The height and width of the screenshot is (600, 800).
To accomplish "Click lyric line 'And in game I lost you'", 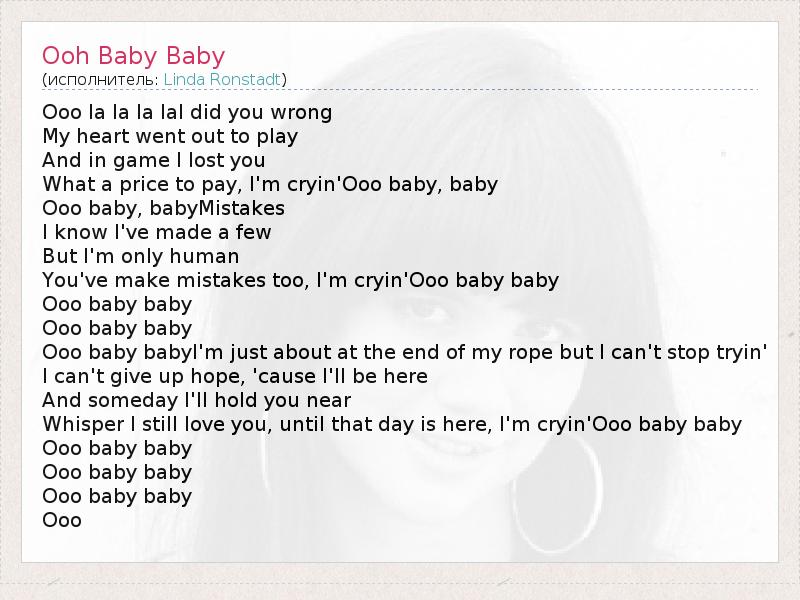I will (154, 160).
